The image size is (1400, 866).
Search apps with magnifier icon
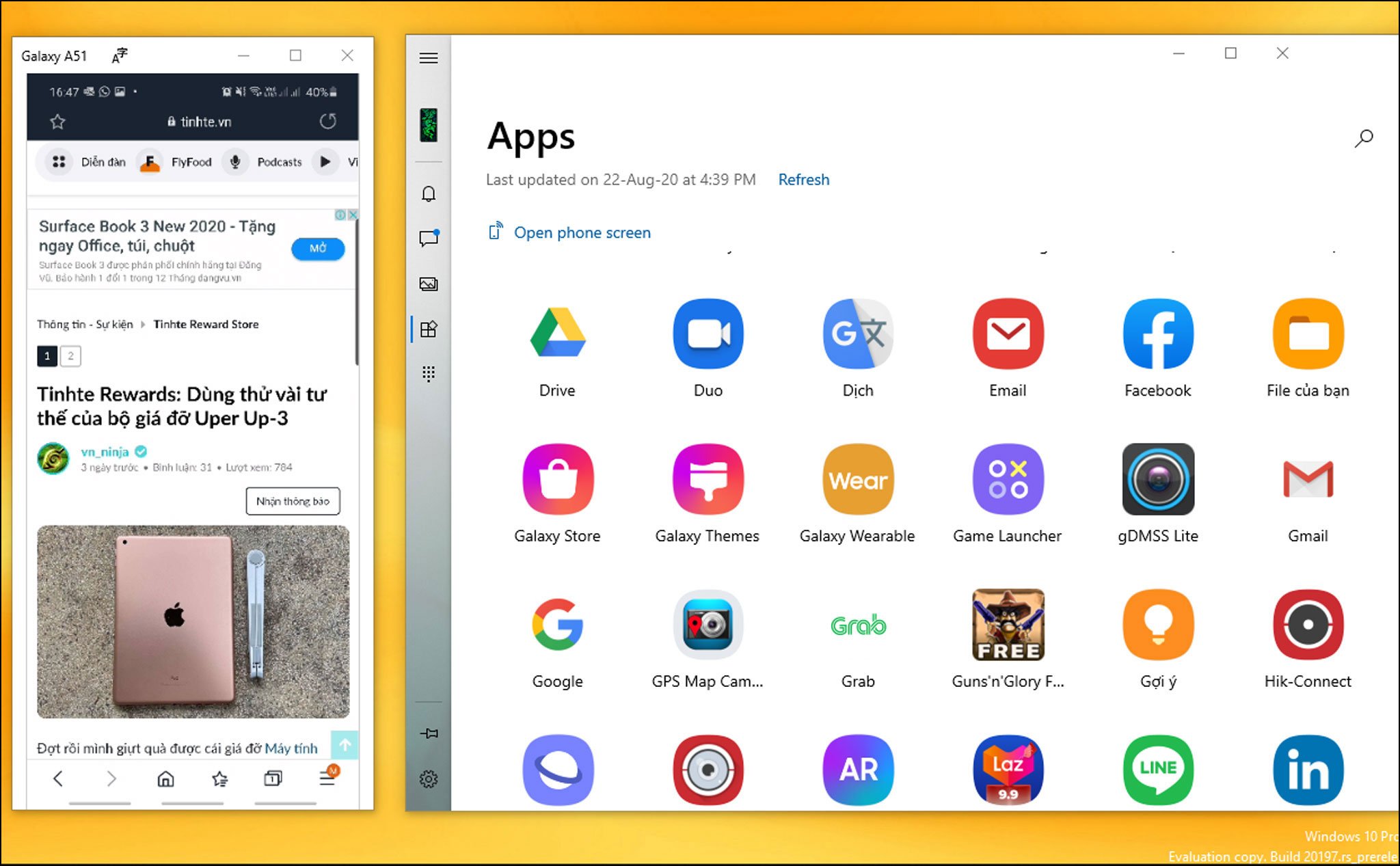1364,138
